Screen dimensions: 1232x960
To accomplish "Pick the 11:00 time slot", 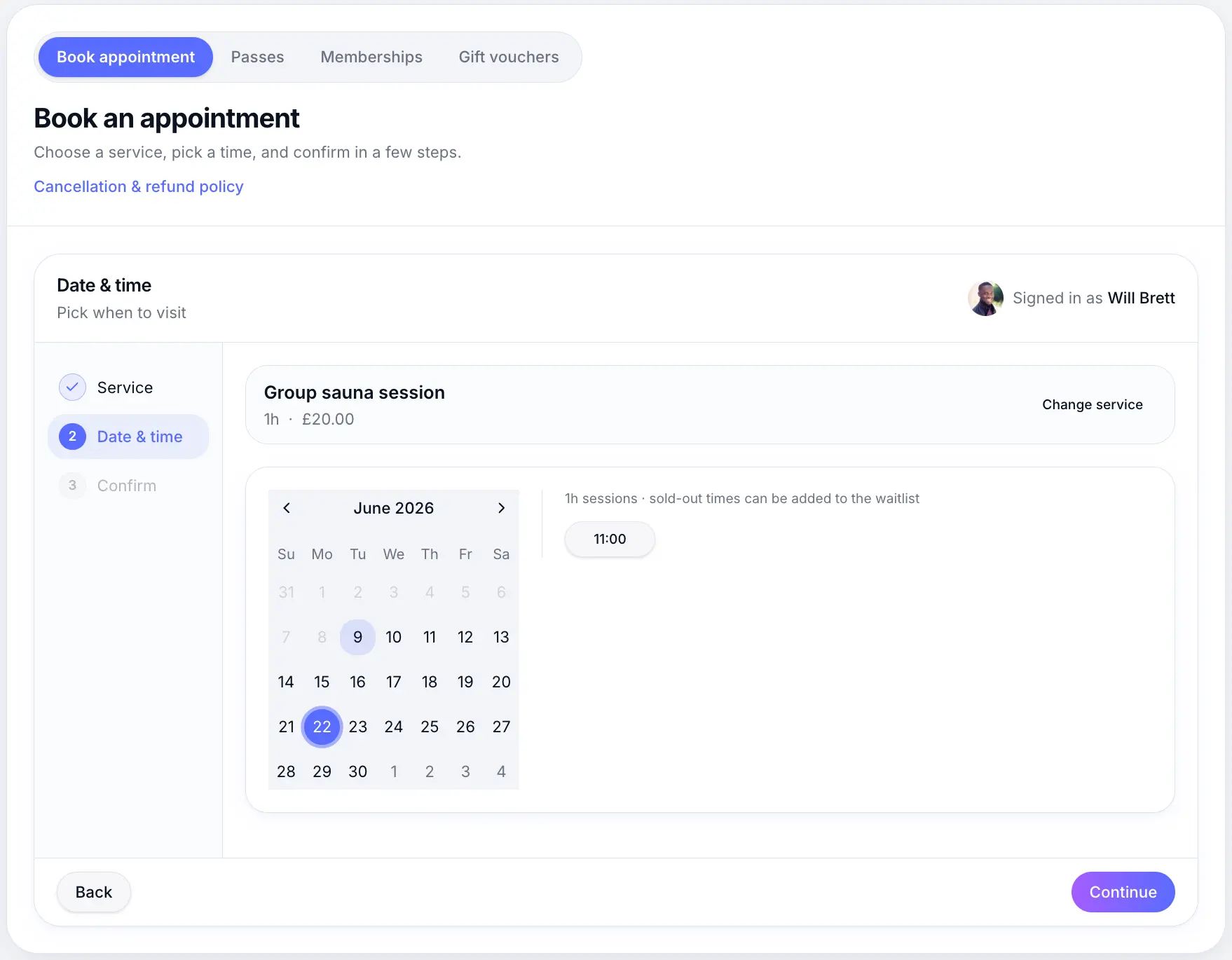I will pyautogui.click(x=610, y=539).
